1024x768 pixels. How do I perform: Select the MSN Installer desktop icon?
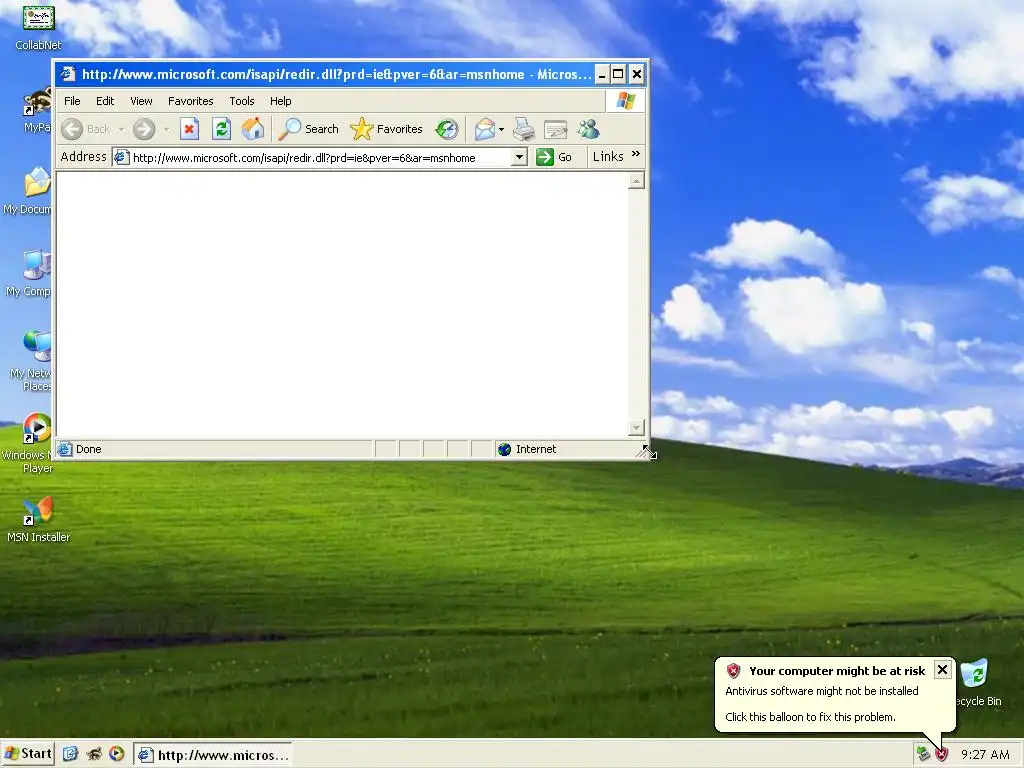point(39,520)
